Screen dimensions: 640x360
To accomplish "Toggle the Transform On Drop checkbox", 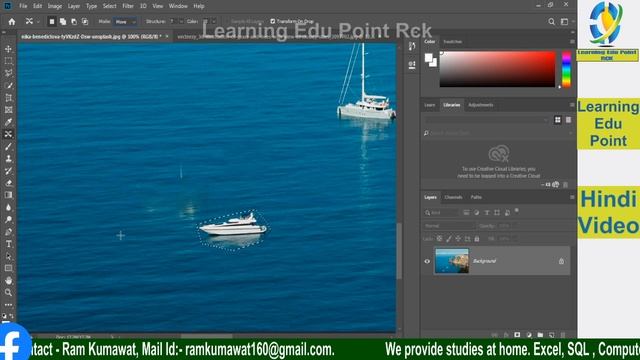I will (x=273, y=21).
